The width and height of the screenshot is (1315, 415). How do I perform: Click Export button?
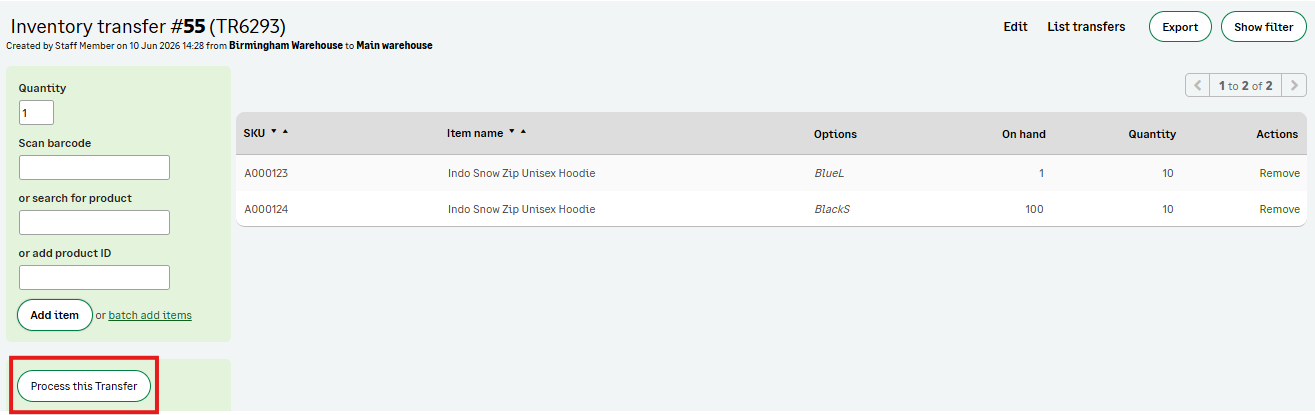pyautogui.click(x=1180, y=27)
